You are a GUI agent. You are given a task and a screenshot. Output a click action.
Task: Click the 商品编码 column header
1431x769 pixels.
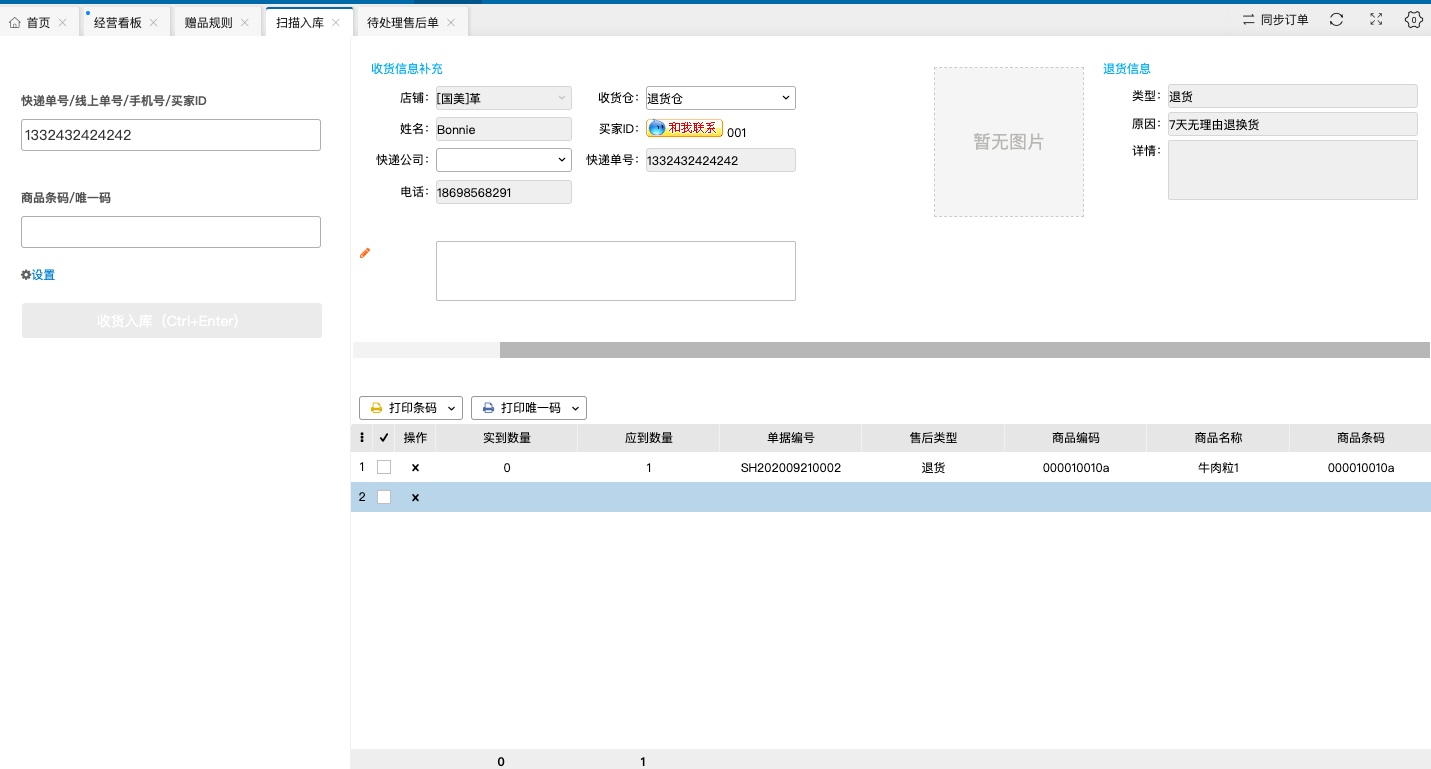click(x=1076, y=438)
